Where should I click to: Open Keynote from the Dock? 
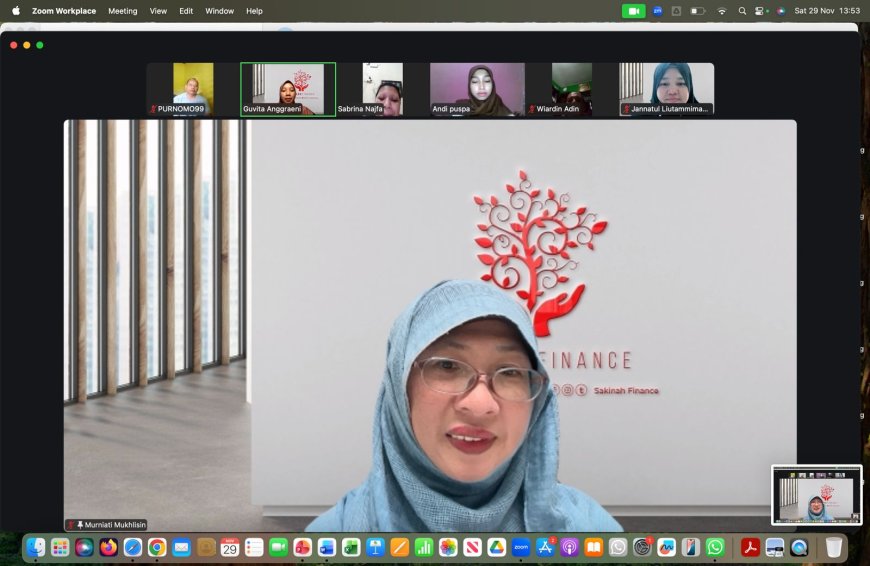(375, 548)
